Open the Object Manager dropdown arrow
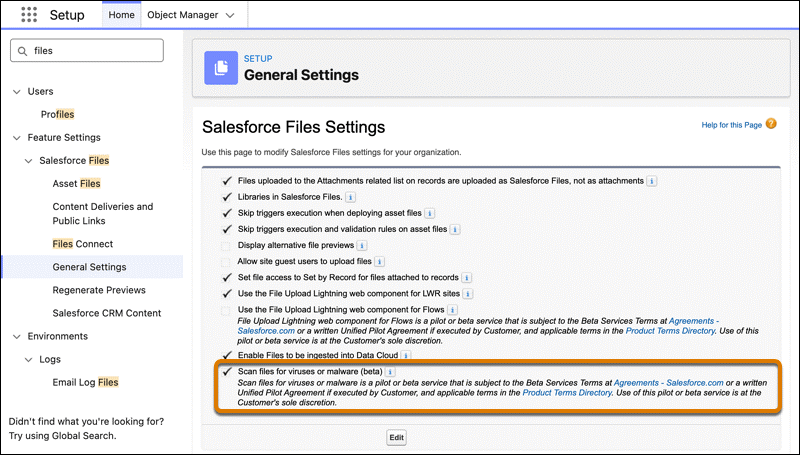The height and width of the screenshot is (455, 800). pyautogui.click(x=231, y=15)
